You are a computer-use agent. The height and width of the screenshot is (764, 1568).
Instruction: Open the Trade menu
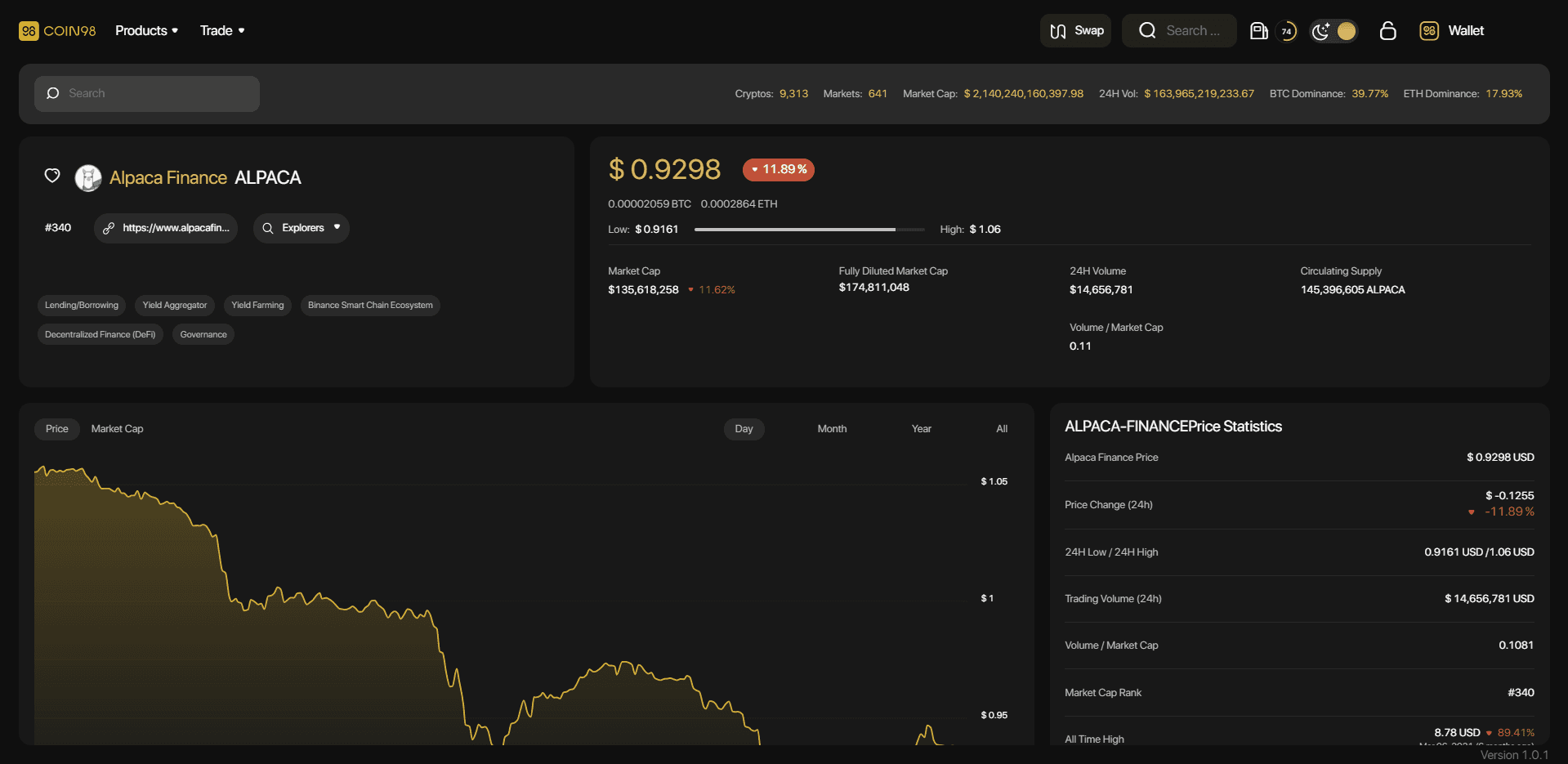click(x=222, y=31)
